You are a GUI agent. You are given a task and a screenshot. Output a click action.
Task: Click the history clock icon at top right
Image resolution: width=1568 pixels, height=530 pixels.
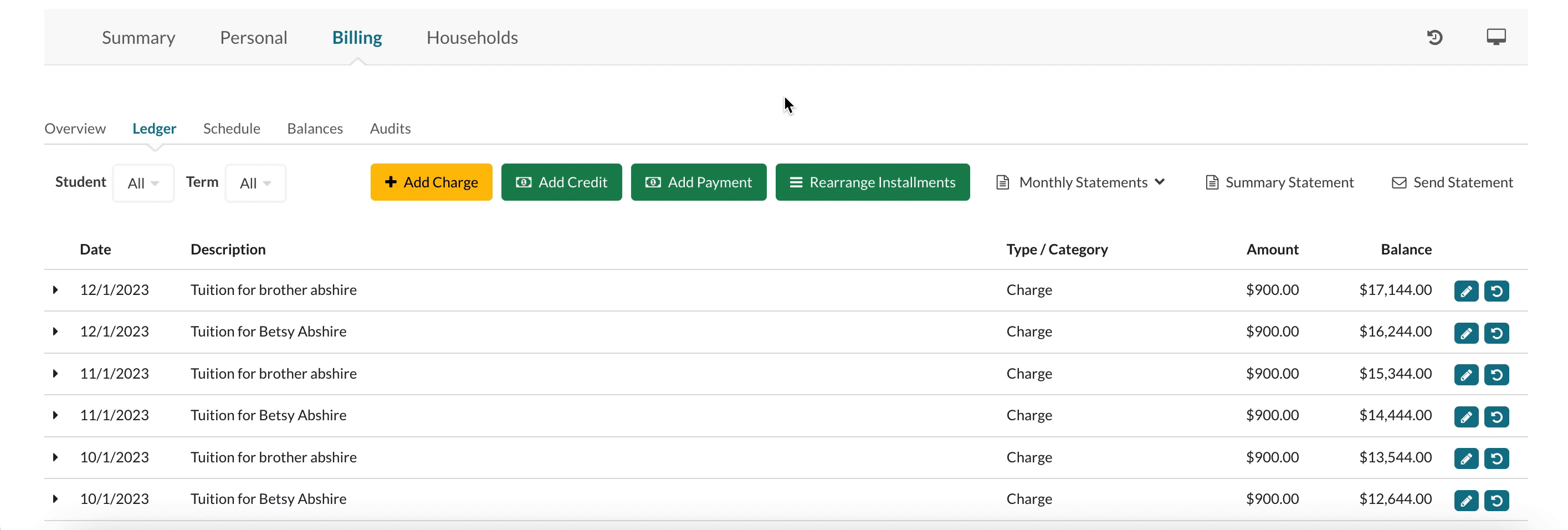pyautogui.click(x=1434, y=38)
